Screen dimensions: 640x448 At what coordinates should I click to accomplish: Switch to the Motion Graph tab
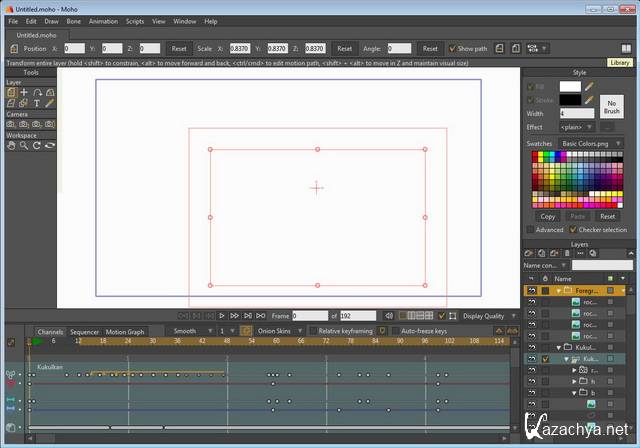tap(125, 331)
